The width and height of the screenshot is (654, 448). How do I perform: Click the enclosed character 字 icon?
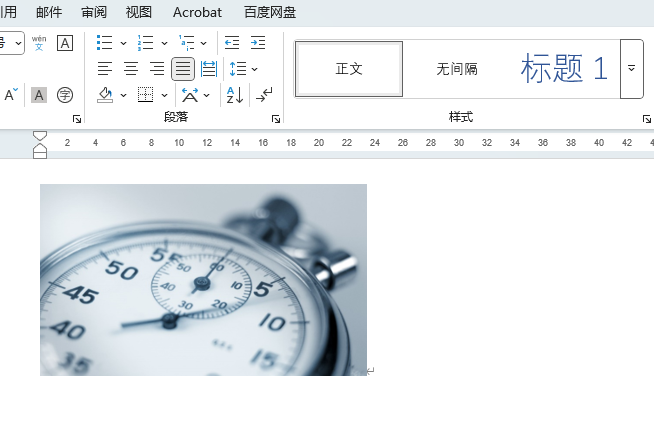pos(65,95)
